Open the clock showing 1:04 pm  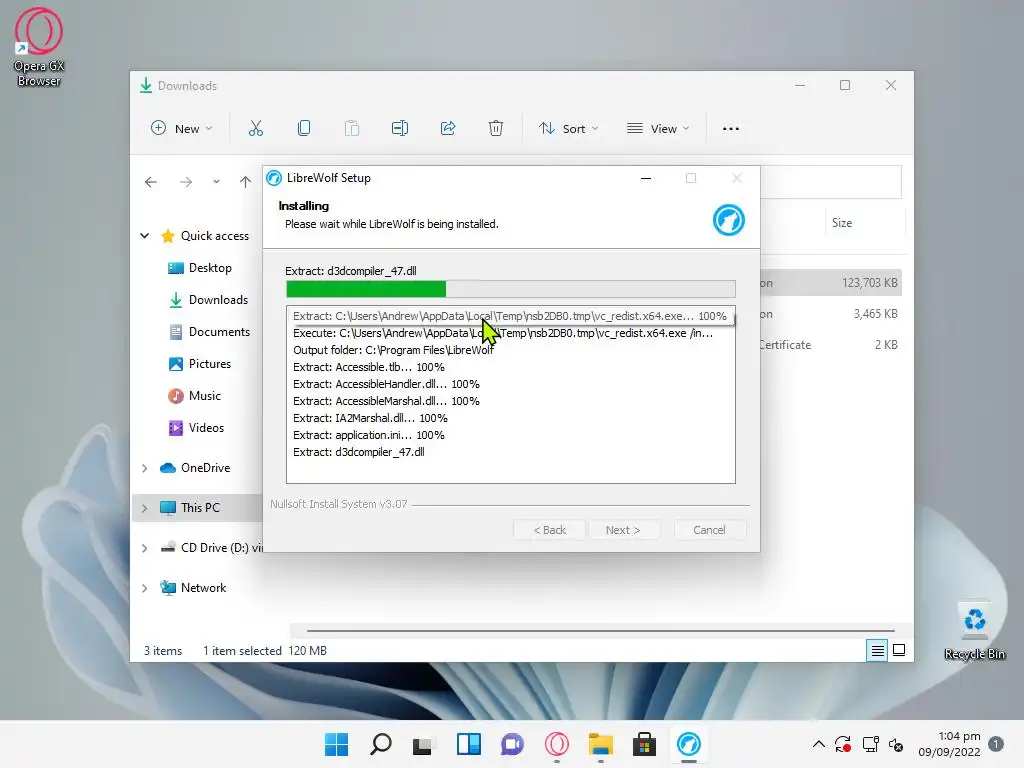click(950, 744)
